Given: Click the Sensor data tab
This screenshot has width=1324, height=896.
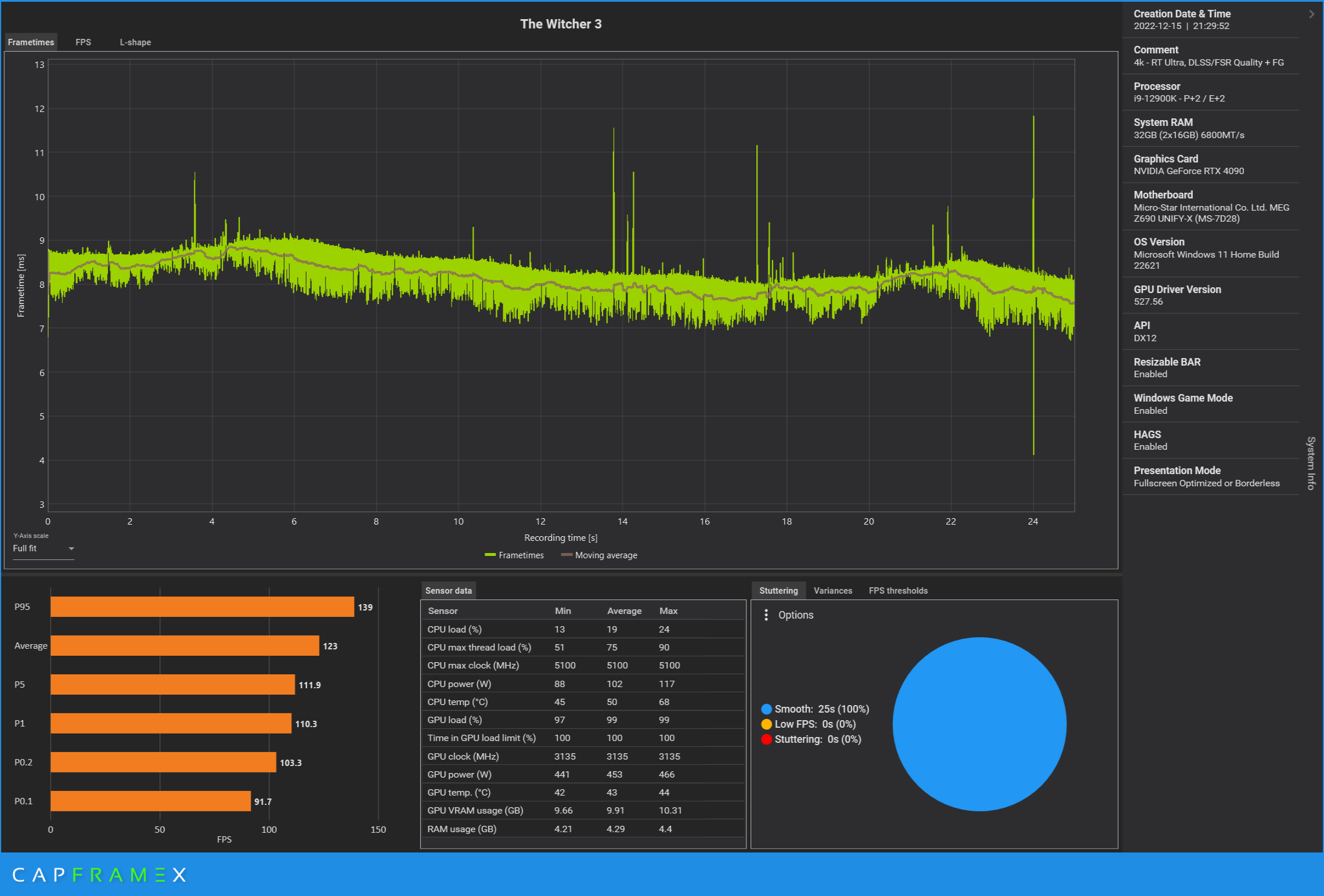Looking at the screenshot, I should [x=448, y=591].
